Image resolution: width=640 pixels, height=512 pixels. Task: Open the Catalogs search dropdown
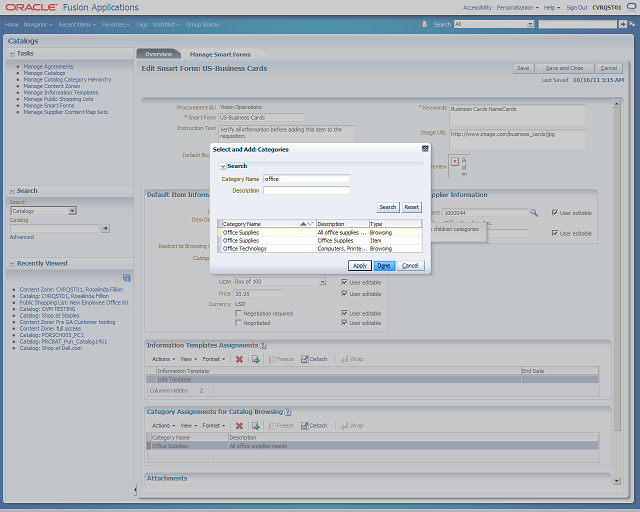coord(72,211)
